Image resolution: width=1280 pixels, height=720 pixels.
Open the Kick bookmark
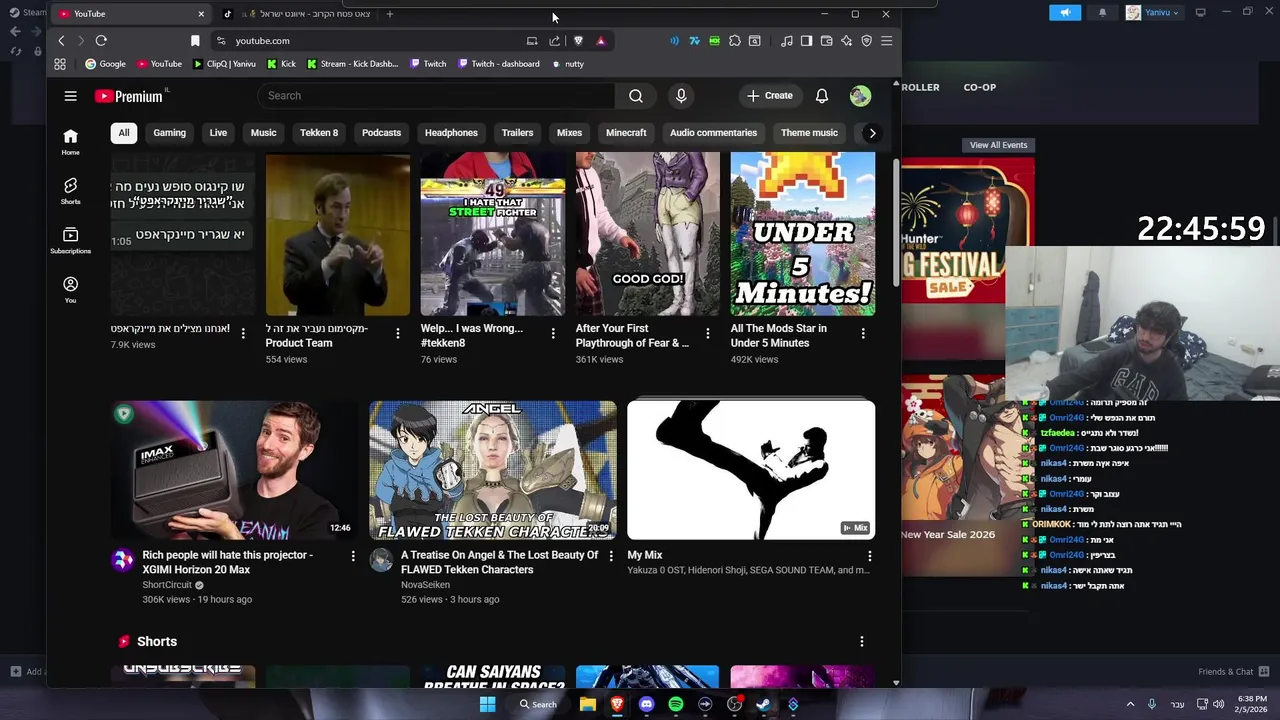281,64
